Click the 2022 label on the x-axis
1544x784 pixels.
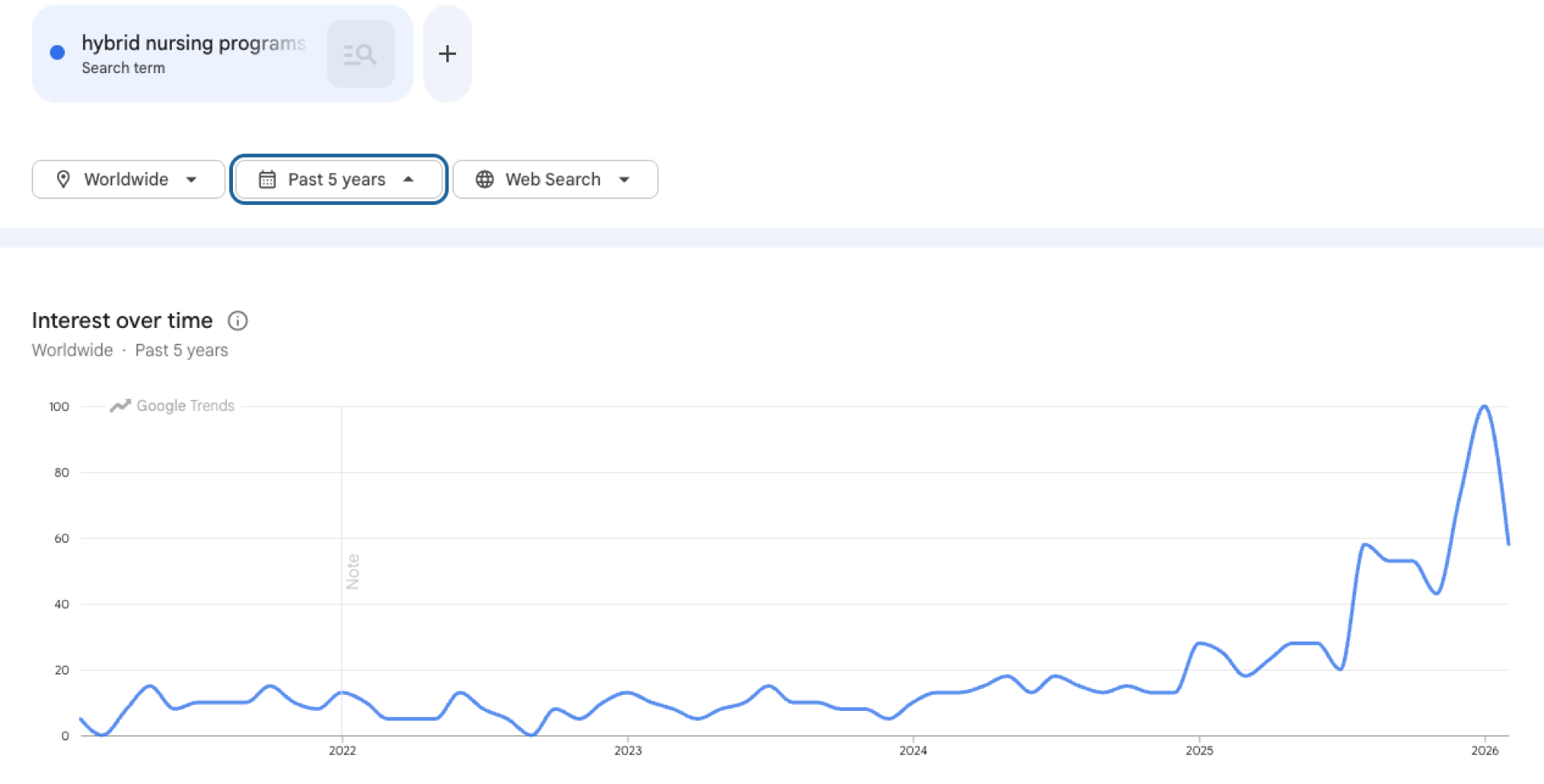[342, 750]
